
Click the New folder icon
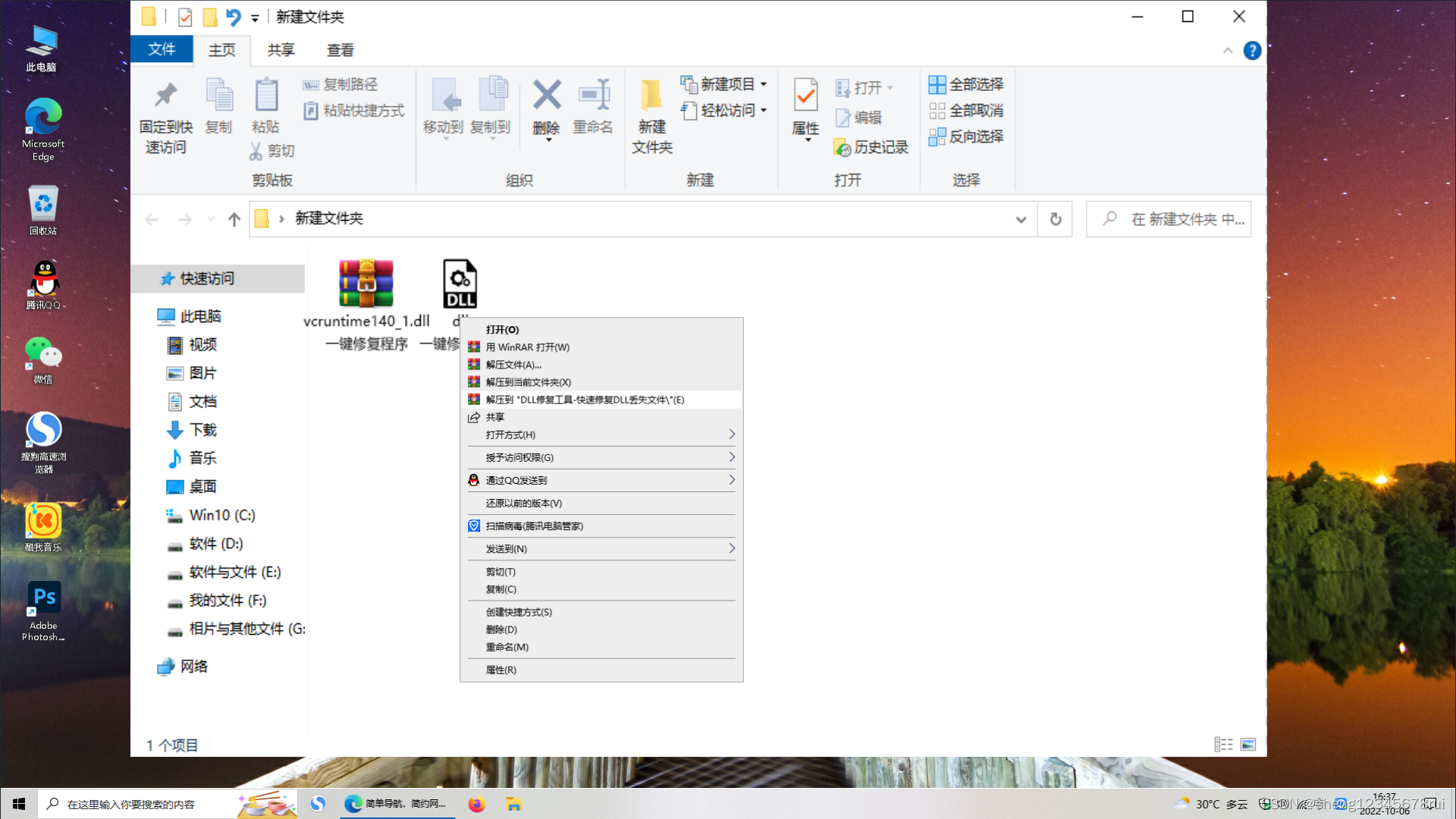click(x=651, y=96)
